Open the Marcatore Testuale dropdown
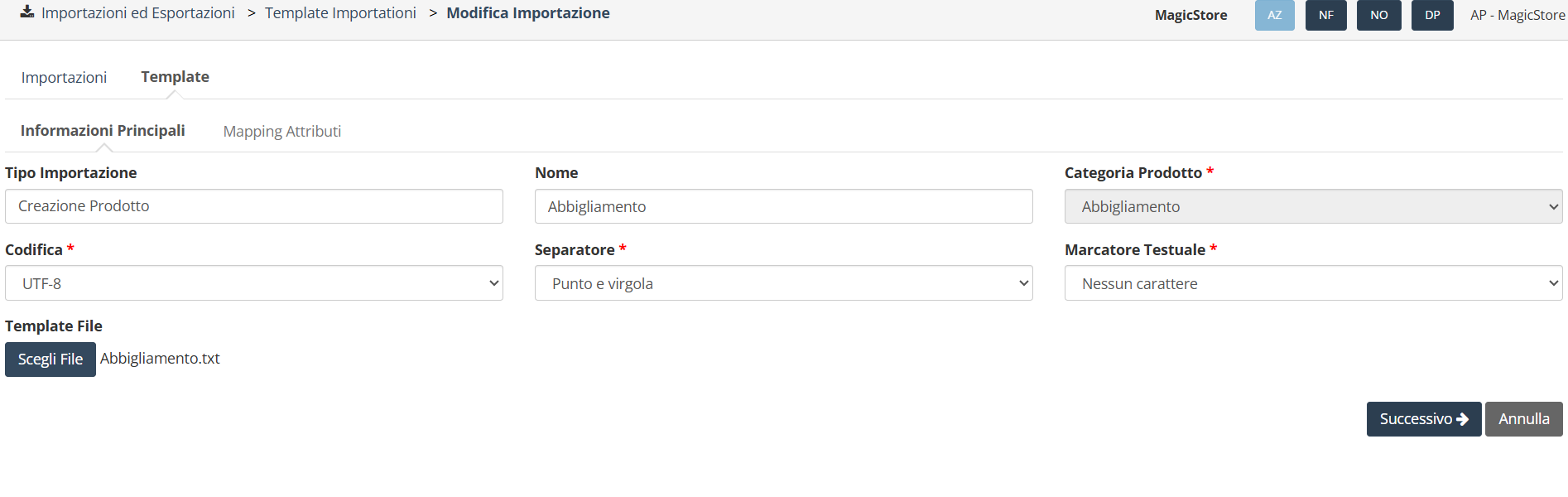Image resolution: width=1568 pixels, height=497 pixels. pos(1313,283)
